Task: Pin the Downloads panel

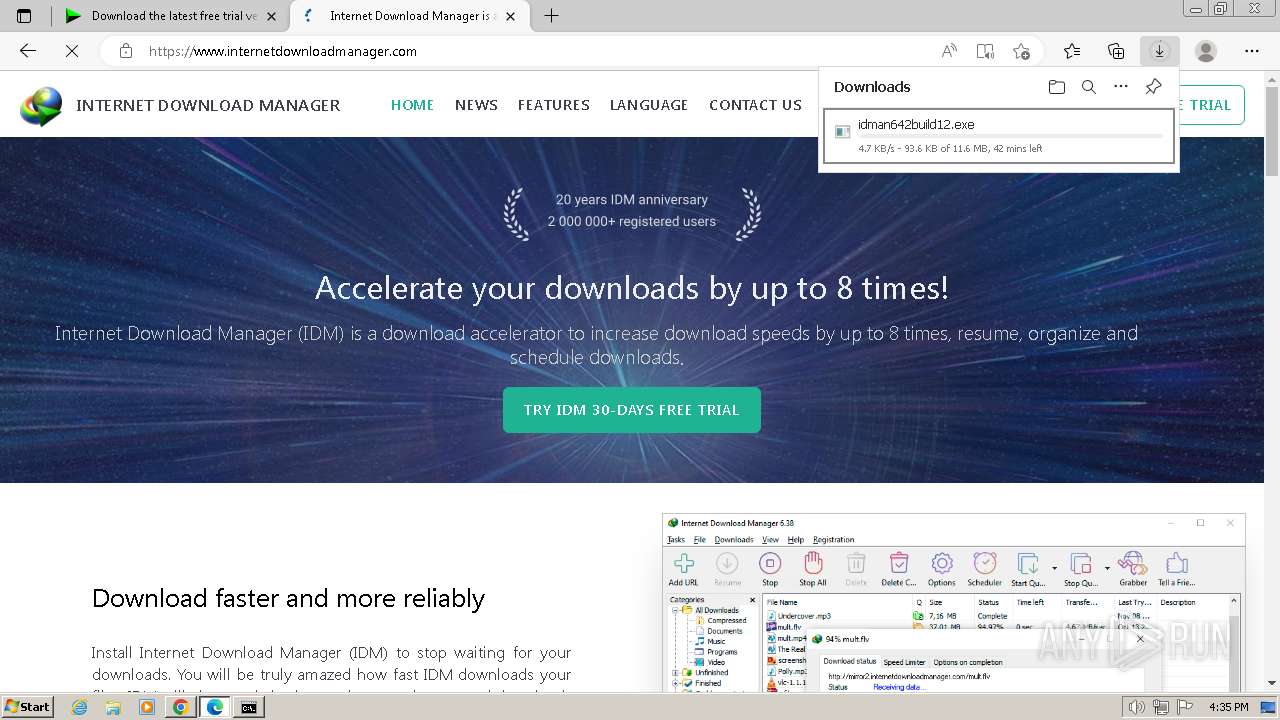Action: [x=1153, y=87]
